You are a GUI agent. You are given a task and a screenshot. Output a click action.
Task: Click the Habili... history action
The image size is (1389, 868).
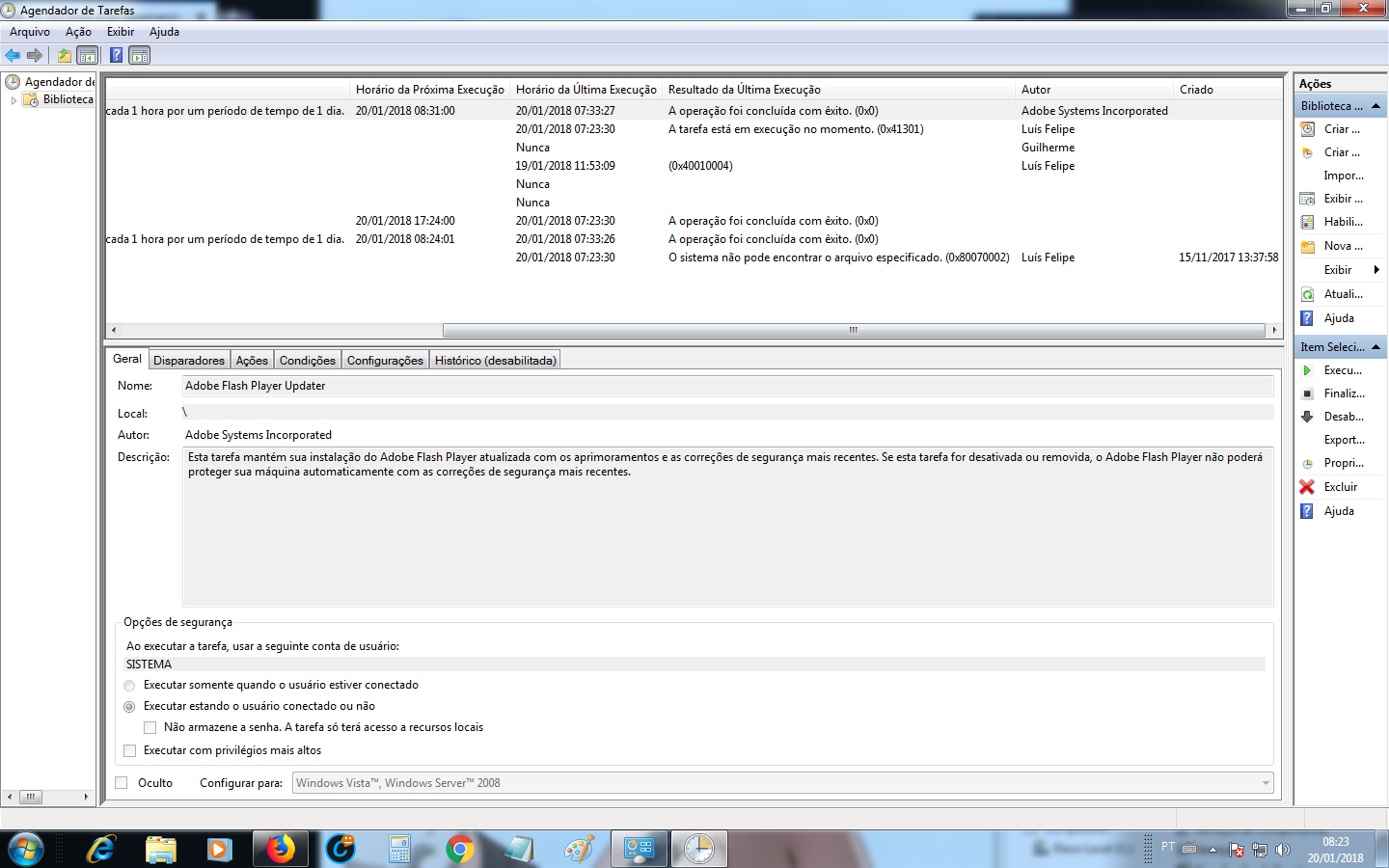pos(1342,222)
